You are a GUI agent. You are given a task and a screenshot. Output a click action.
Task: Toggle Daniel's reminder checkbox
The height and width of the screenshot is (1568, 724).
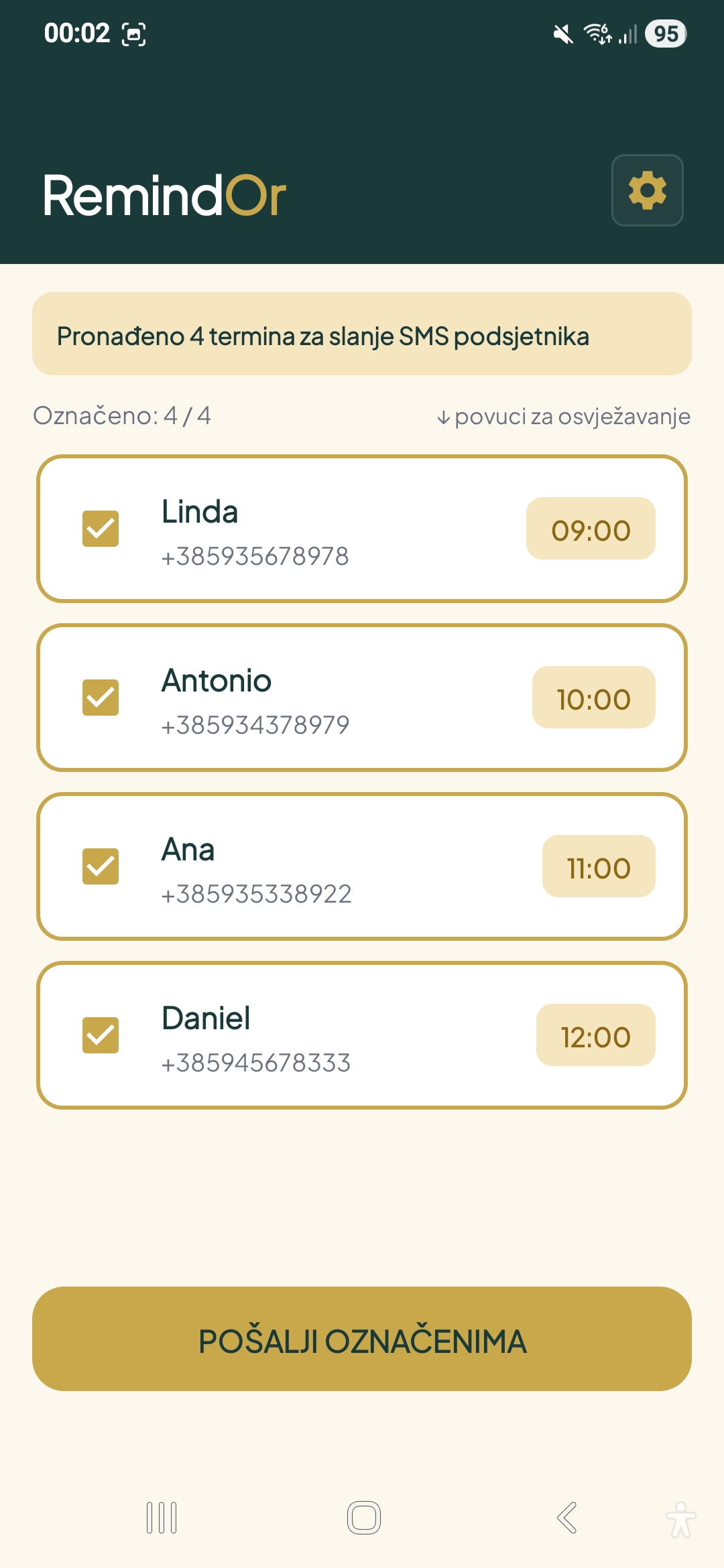click(x=101, y=1035)
